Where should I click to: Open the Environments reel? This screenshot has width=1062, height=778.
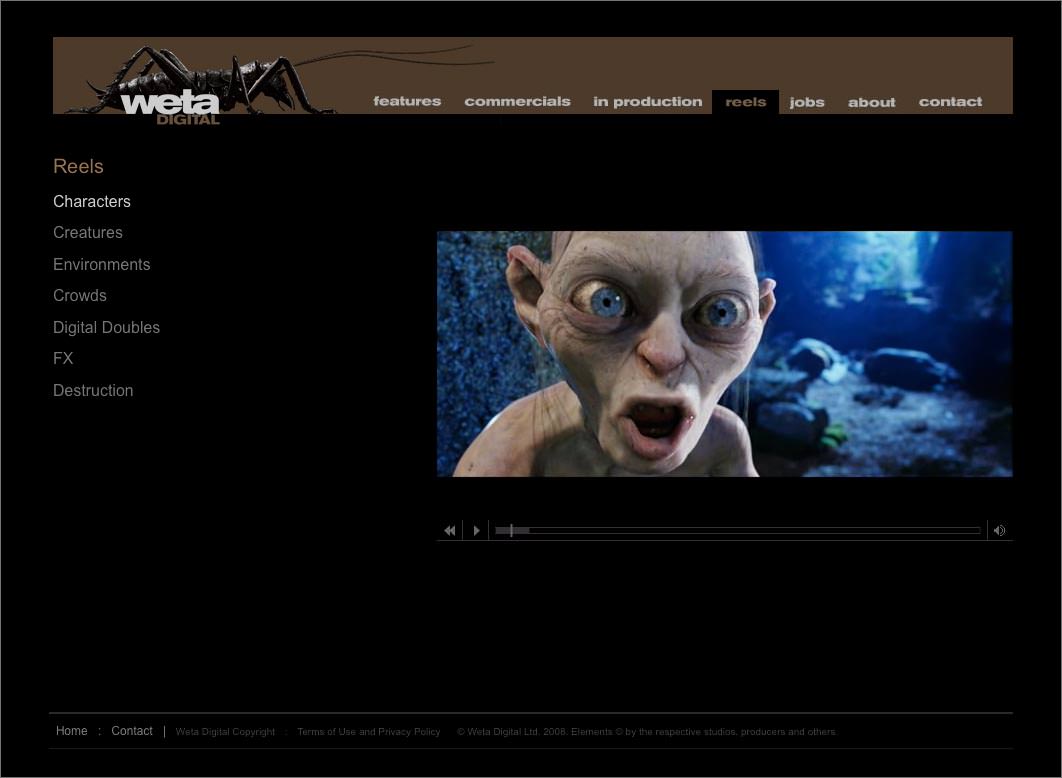[102, 264]
